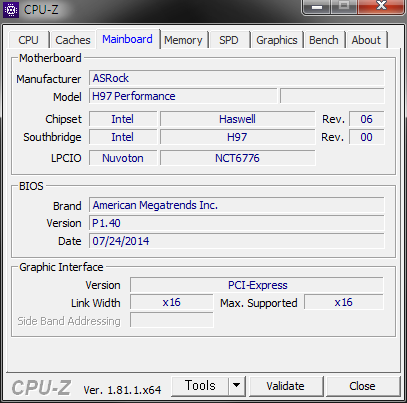
Task: Click BIOS brand American Megatrends Inc.
Action: [x=237, y=205]
